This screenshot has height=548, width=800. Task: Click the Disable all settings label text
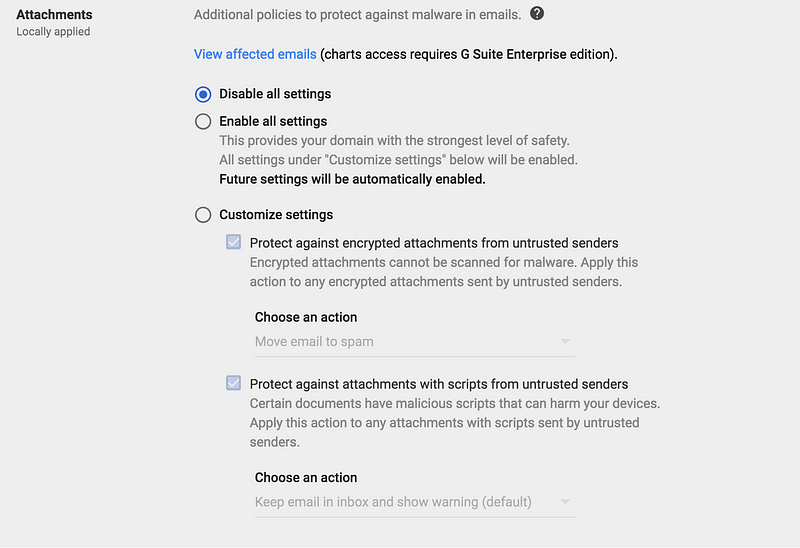tap(275, 94)
